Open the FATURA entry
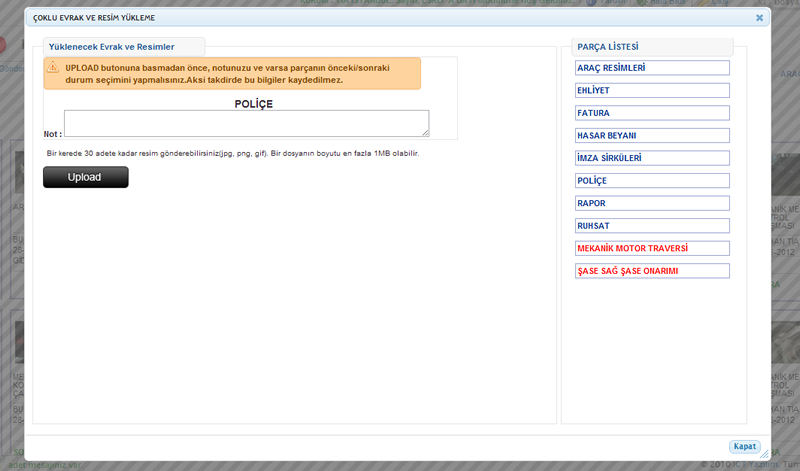Screen dimensions: 800x471 (x=652, y=113)
